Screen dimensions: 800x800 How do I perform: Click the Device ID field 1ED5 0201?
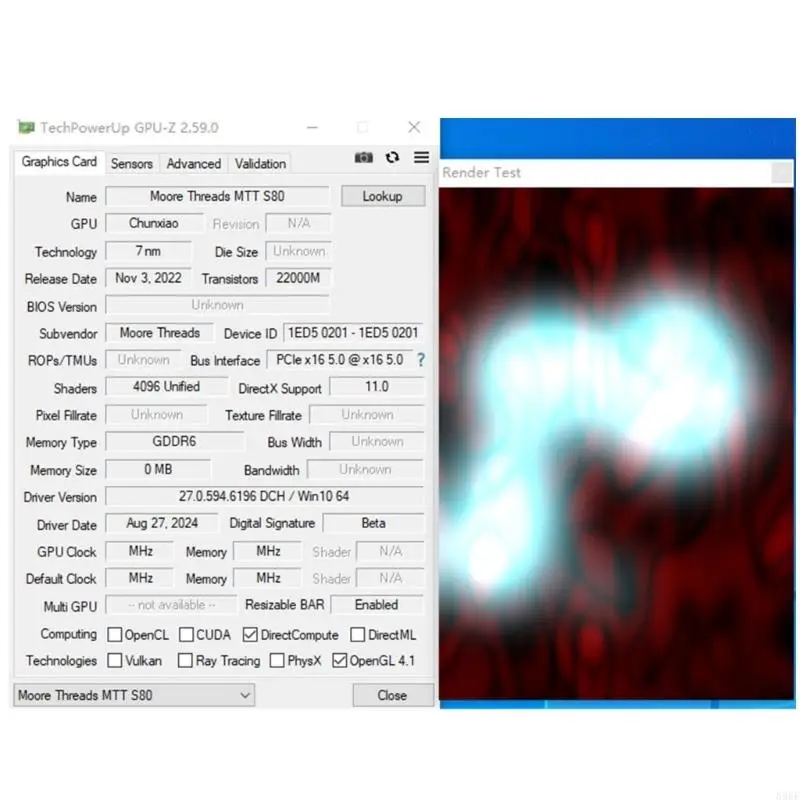pyautogui.click(x=353, y=333)
